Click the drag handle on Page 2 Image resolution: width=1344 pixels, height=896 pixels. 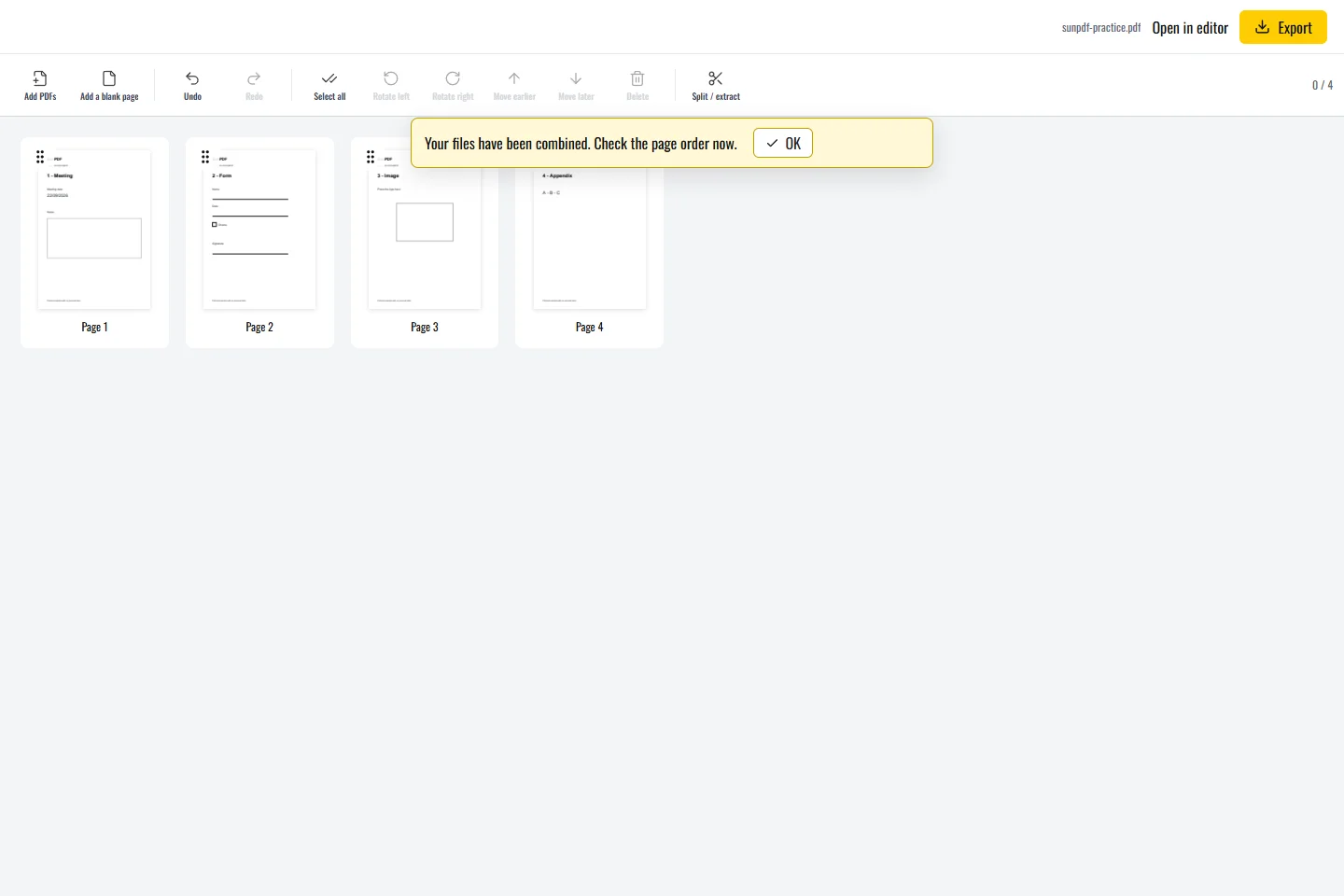click(205, 157)
